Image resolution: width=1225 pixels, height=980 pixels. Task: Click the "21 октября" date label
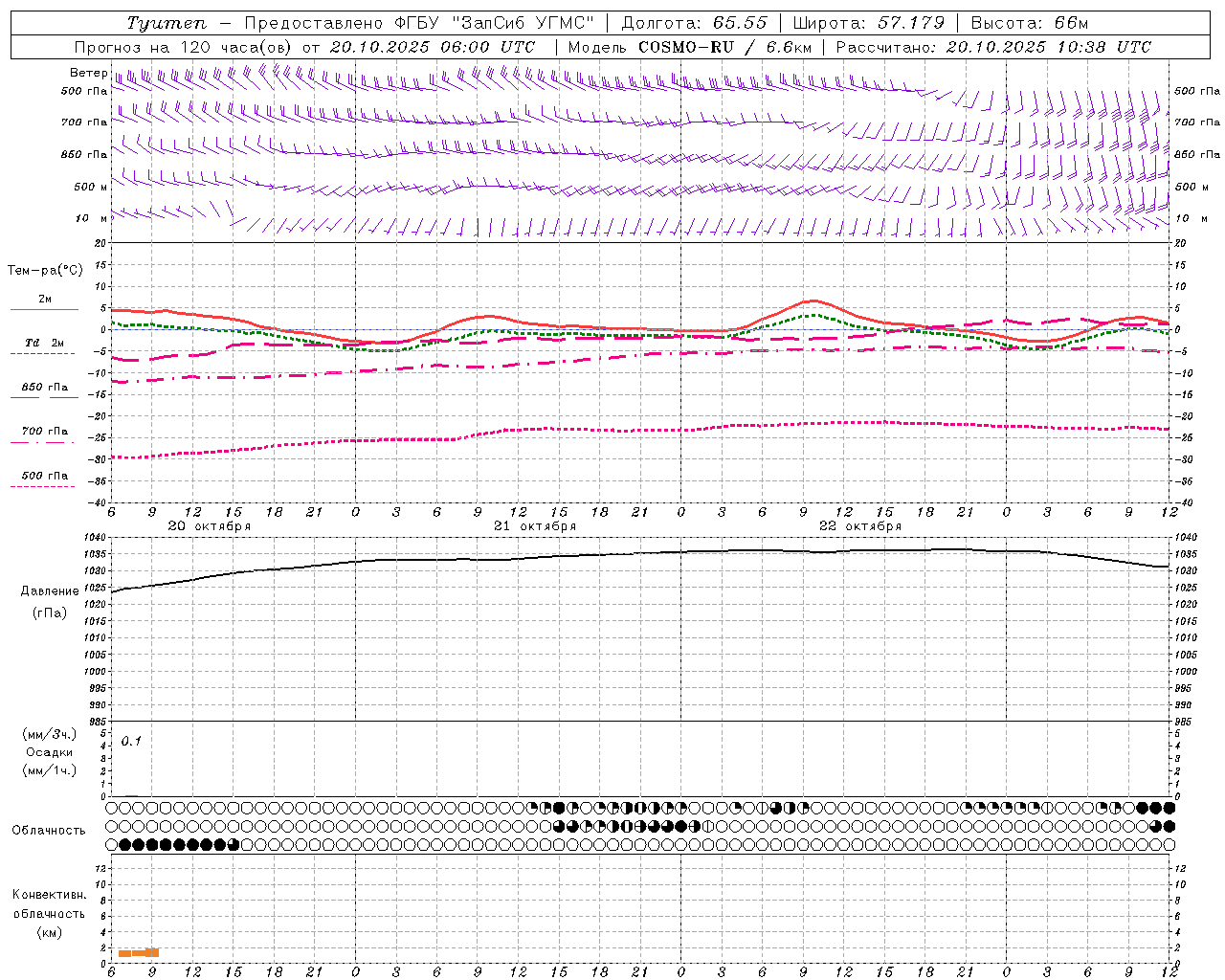point(535,526)
